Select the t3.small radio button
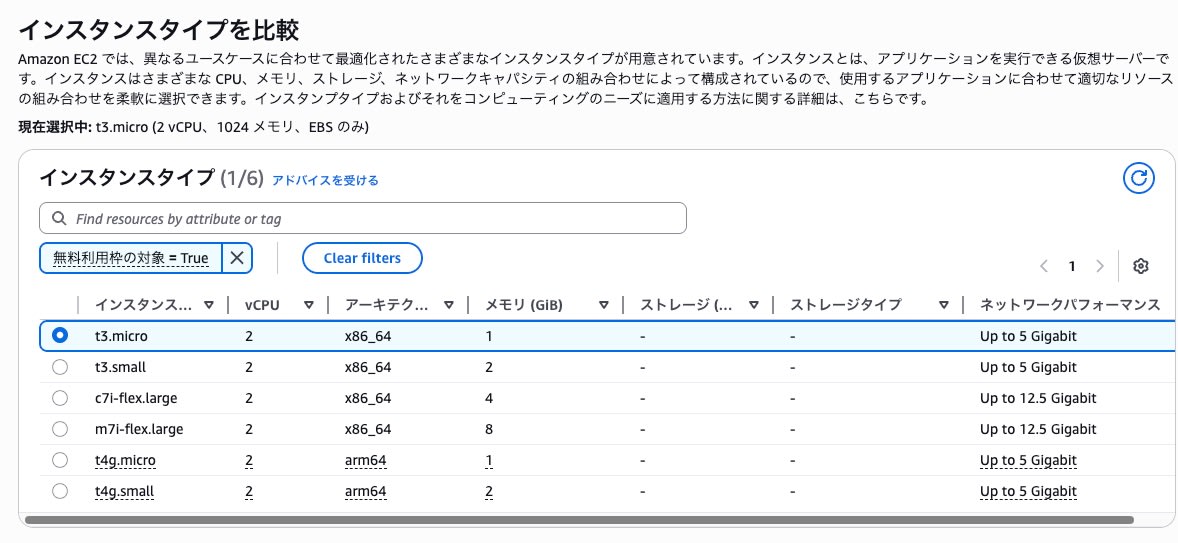1178x543 pixels. click(60, 367)
